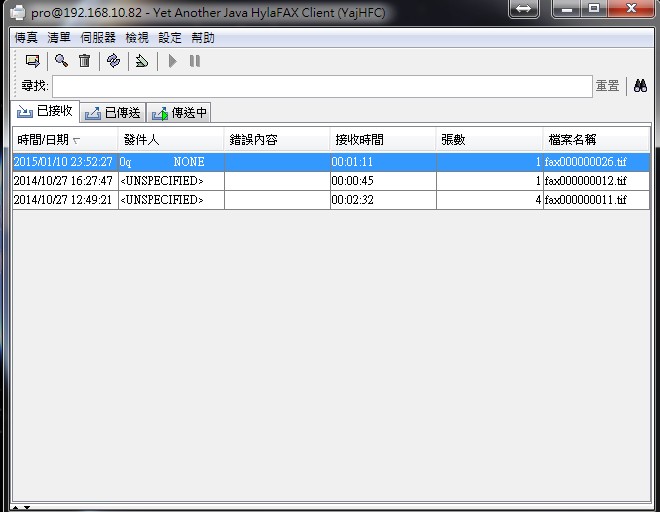The height and width of the screenshot is (512, 660).
Task: Open the 清單 menu
Action: click(59, 38)
